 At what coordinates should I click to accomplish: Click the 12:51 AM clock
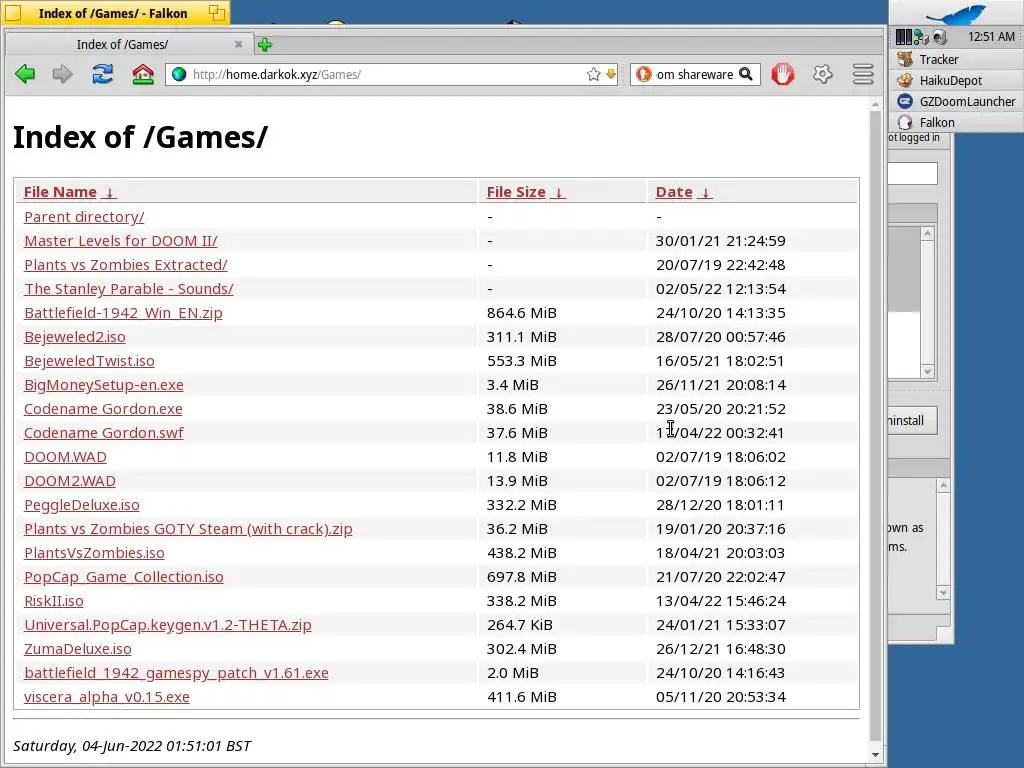click(991, 37)
